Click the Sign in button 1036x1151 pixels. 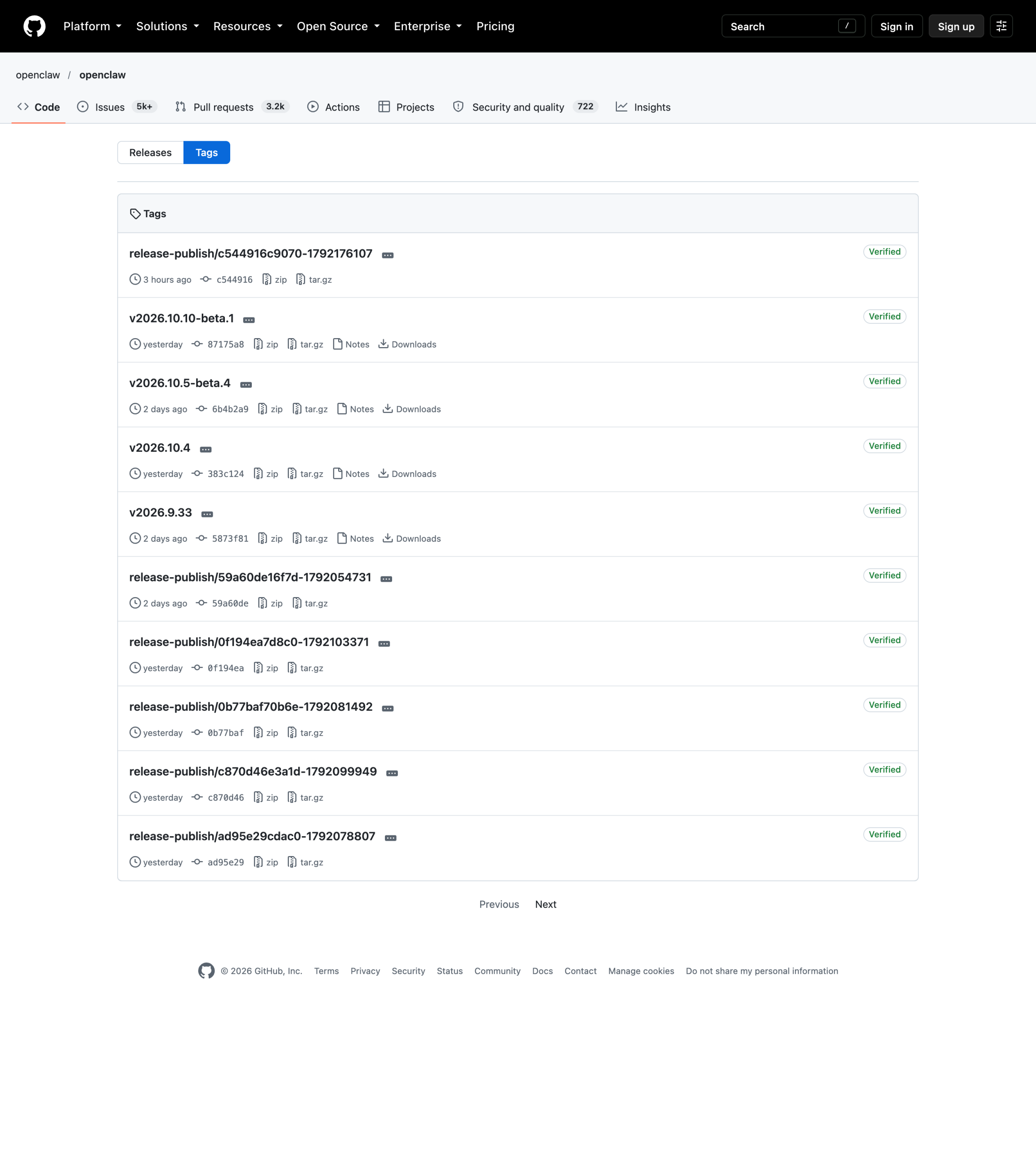(x=897, y=26)
